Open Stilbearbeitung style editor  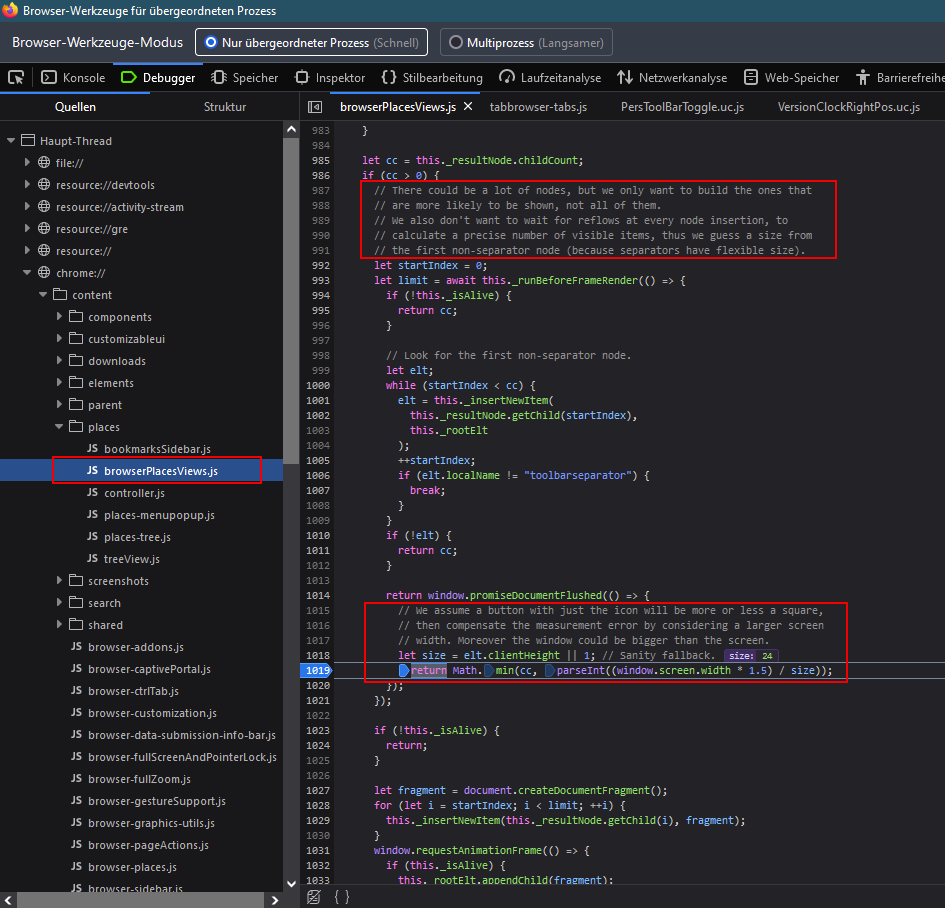tap(433, 77)
